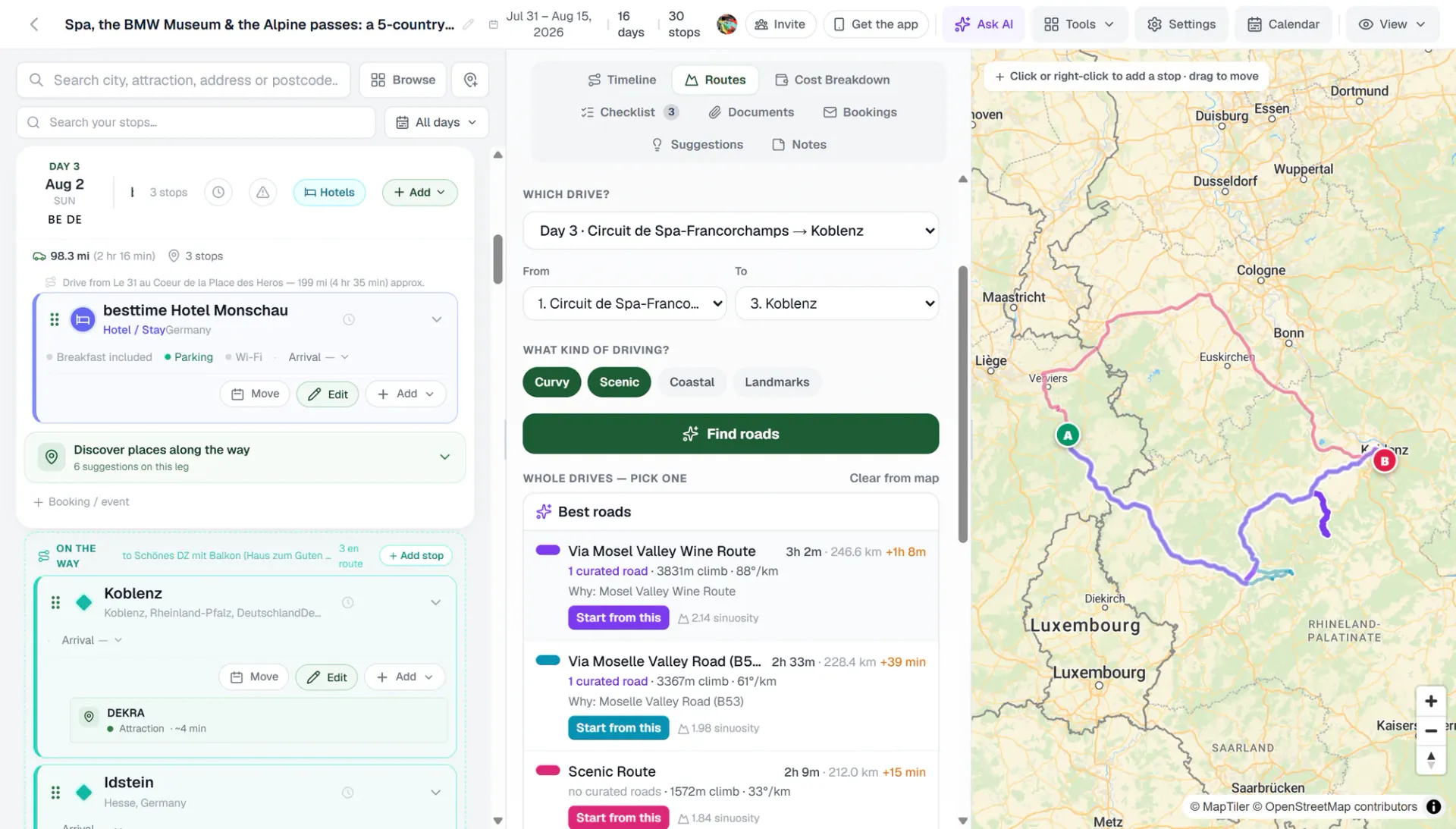Viewport: 1456px width, 829px height.
Task: Grab the Koblenz stop drag handle
Action: click(x=55, y=602)
